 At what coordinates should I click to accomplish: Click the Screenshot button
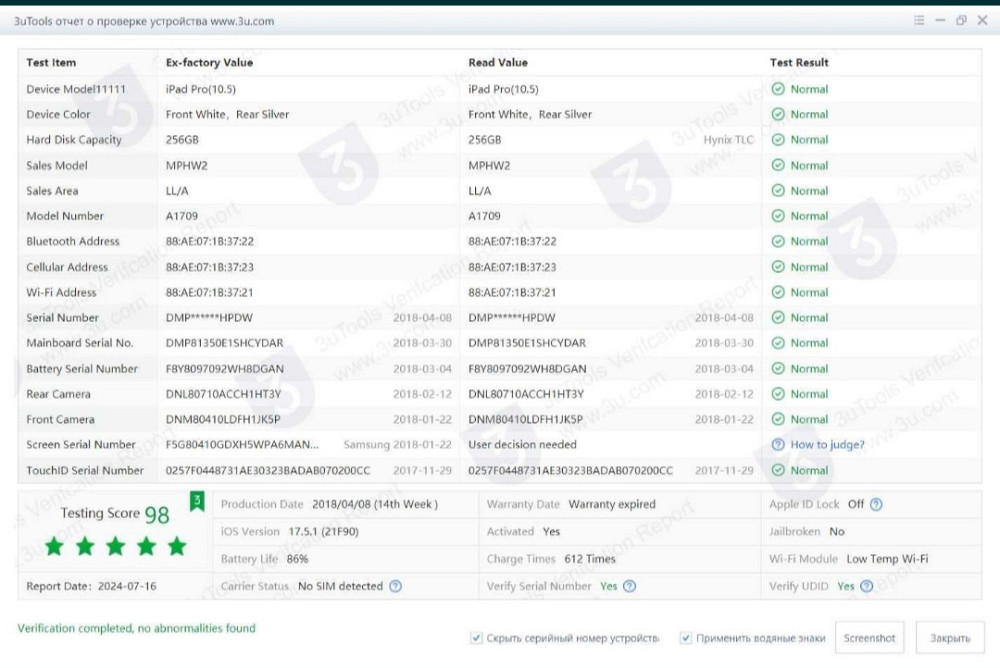pyautogui.click(x=869, y=637)
